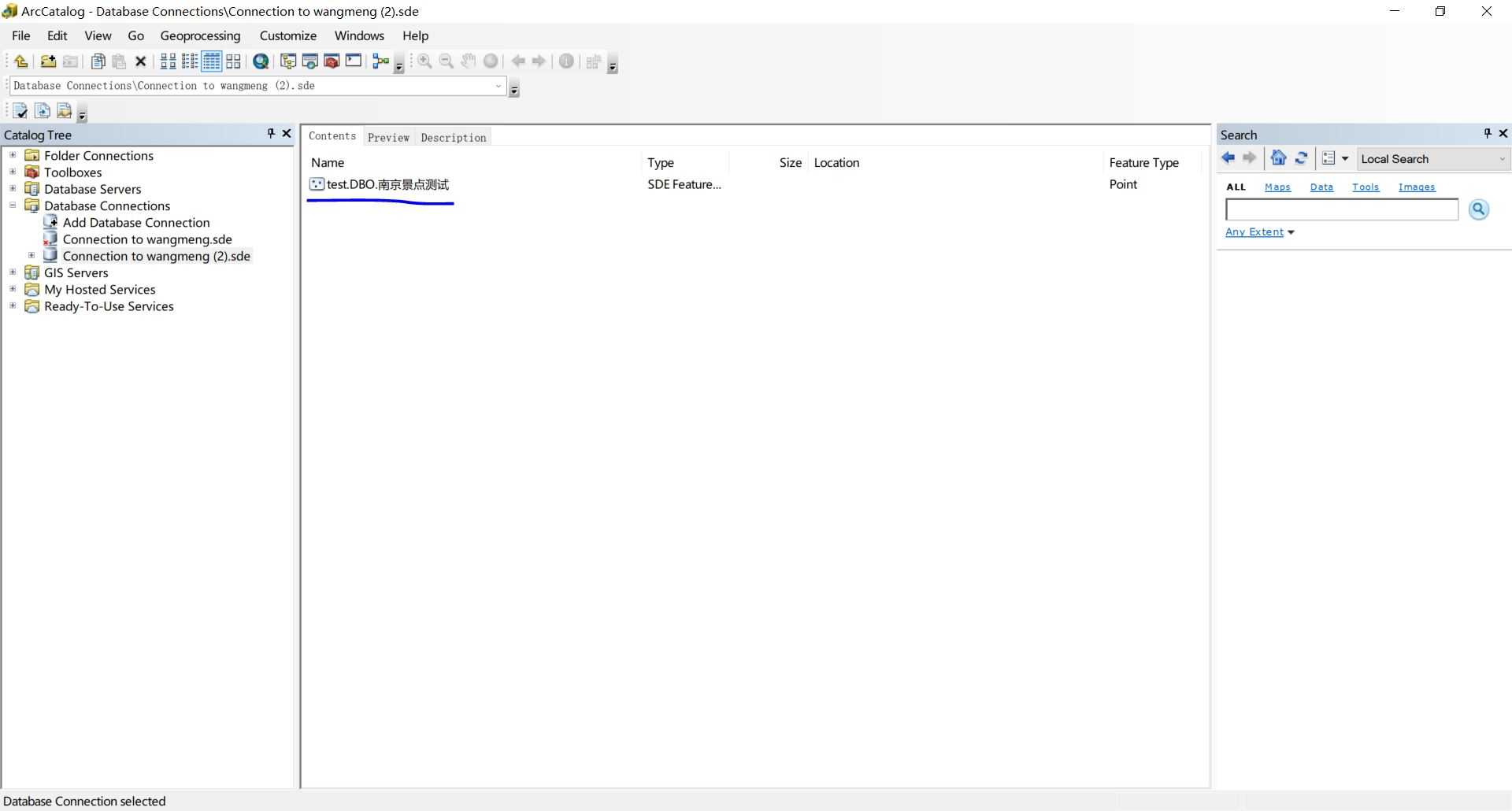
Task: Expand the Toolboxes tree node
Action: click(13, 172)
